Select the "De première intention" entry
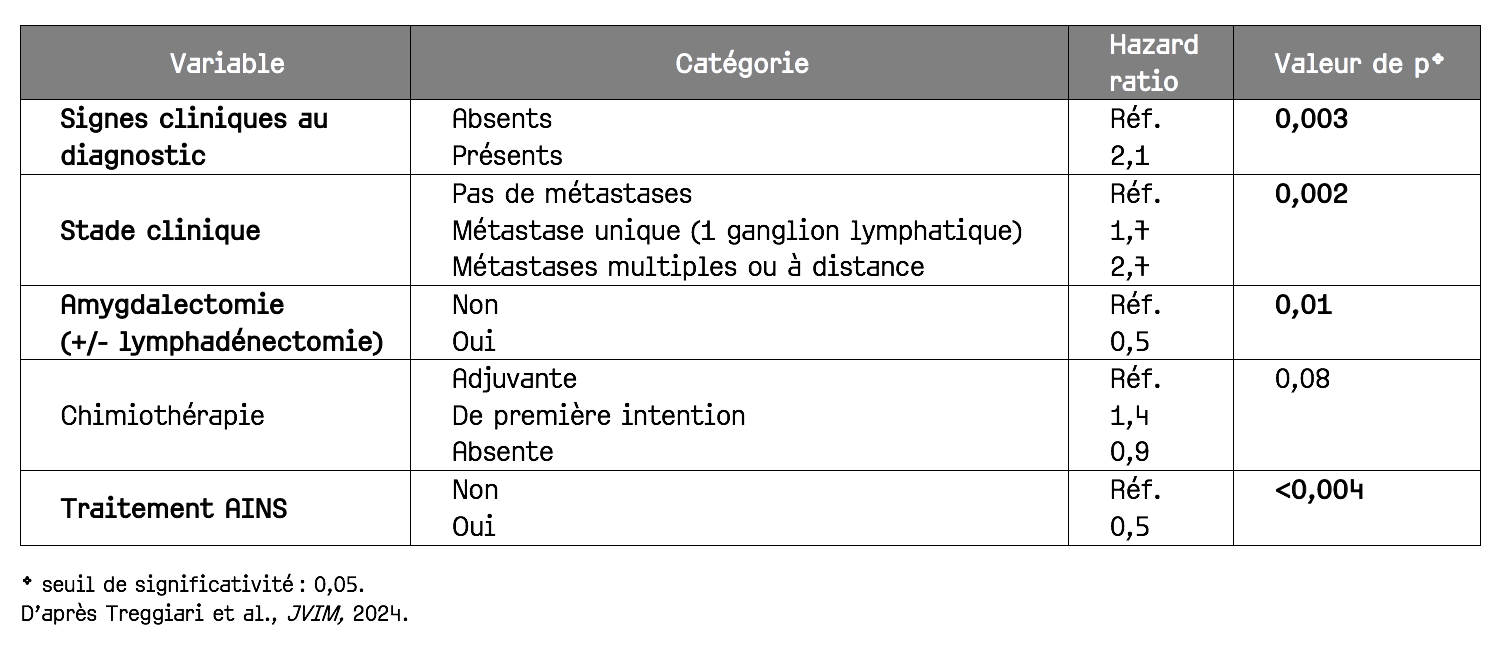Image resolution: width=1504 pixels, height=657 pixels. coord(598,415)
